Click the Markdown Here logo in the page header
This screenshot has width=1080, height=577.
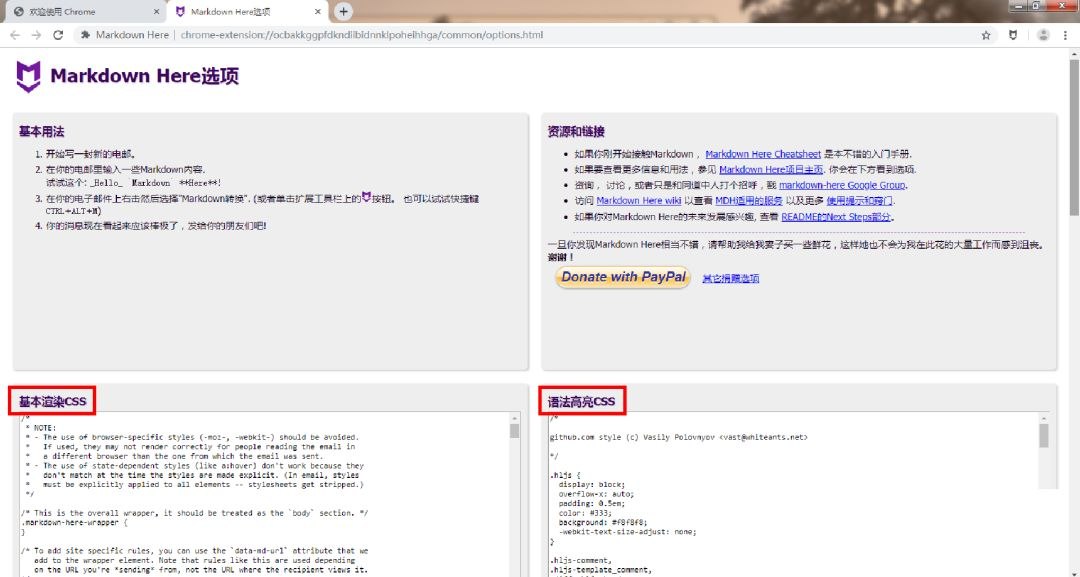click(28, 76)
